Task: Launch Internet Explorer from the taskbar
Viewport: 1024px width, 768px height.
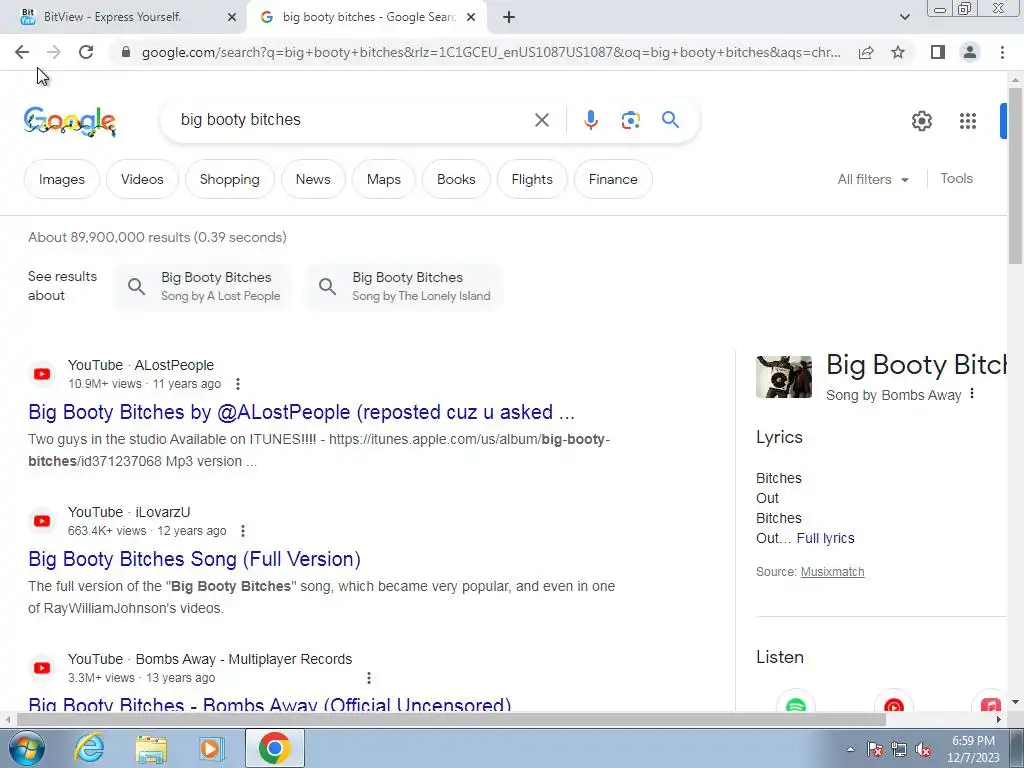Action: click(89, 748)
